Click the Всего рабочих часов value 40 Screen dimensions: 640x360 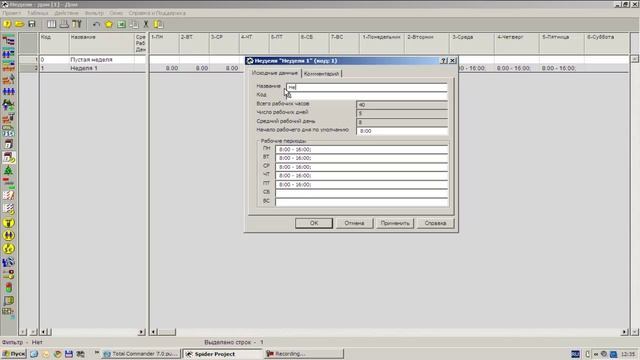402,105
